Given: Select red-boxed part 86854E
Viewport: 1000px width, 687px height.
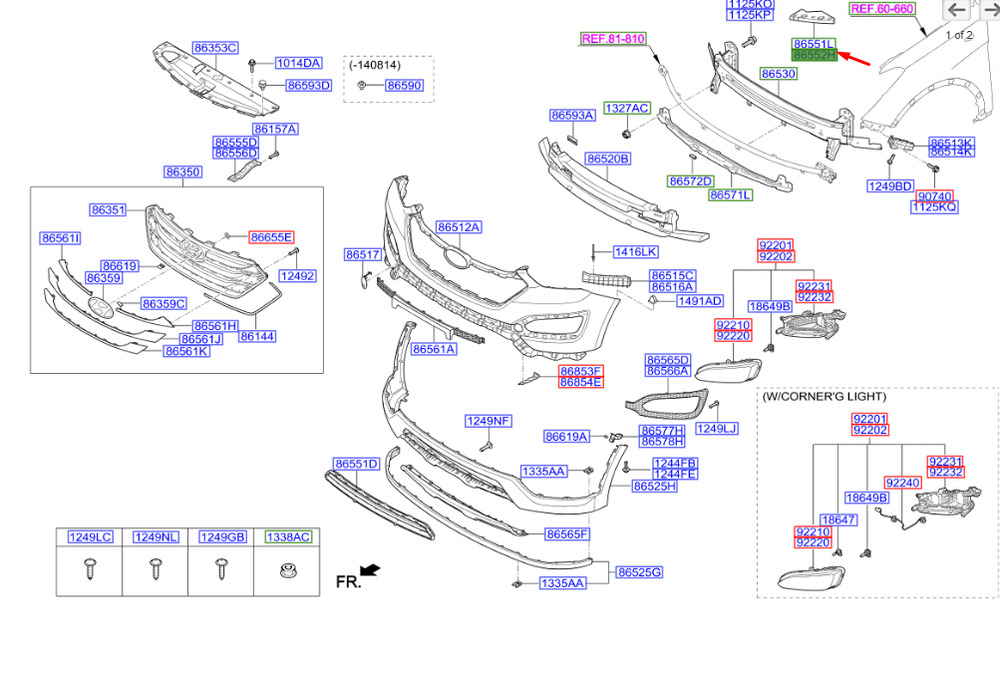Looking at the screenshot, I should click(580, 383).
